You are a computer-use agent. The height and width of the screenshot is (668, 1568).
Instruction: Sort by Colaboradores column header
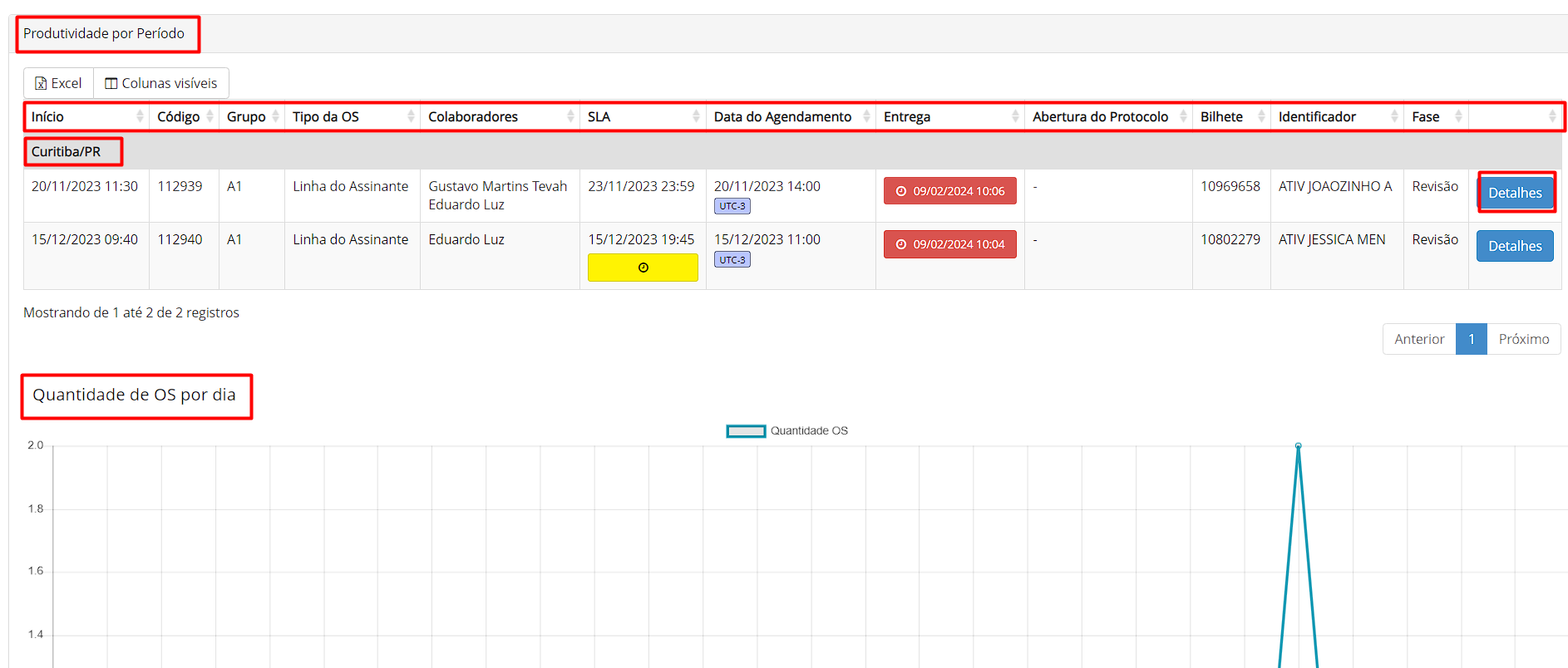tap(499, 117)
